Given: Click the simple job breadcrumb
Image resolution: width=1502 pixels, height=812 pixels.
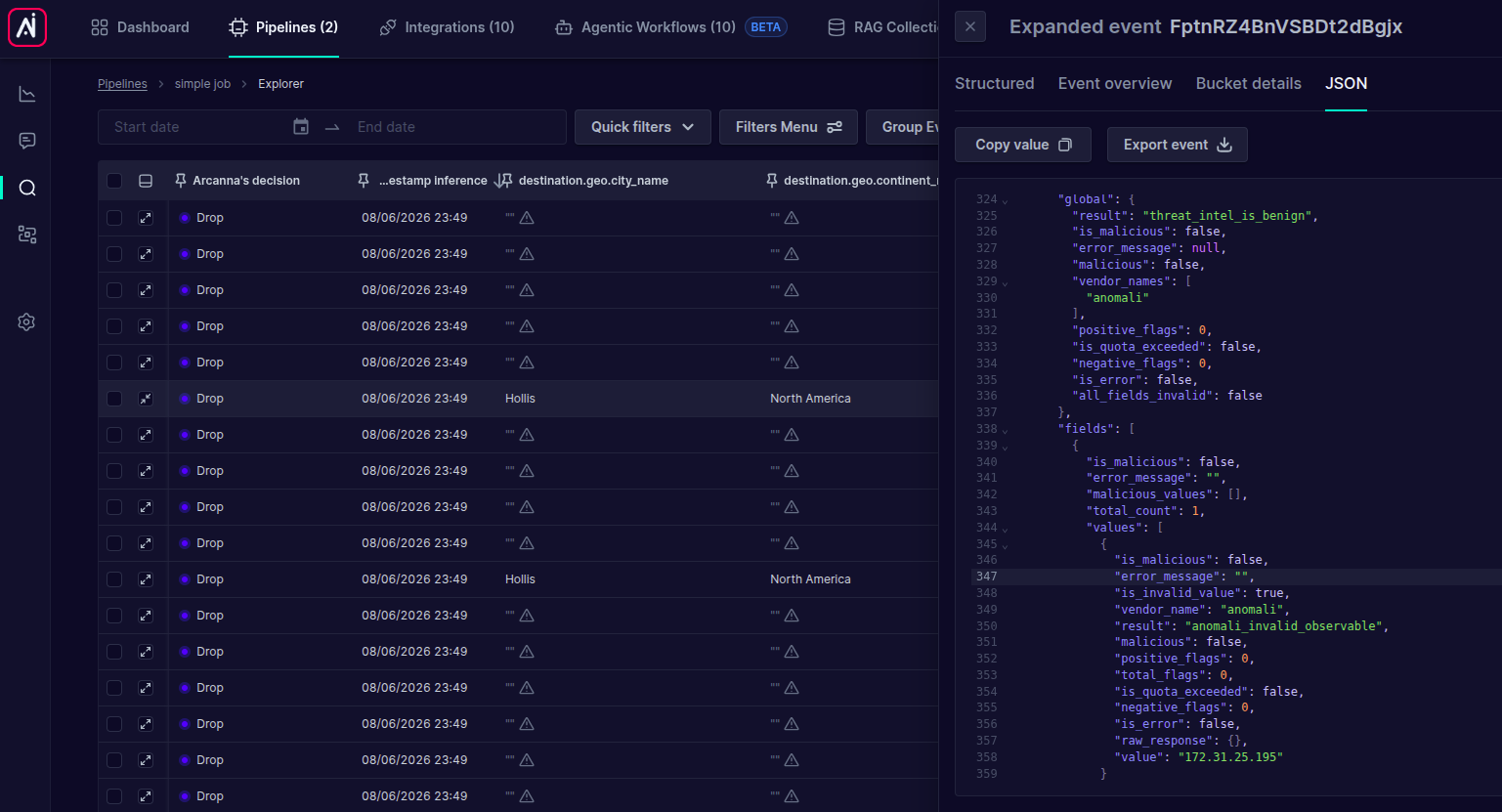Looking at the screenshot, I should point(202,84).
